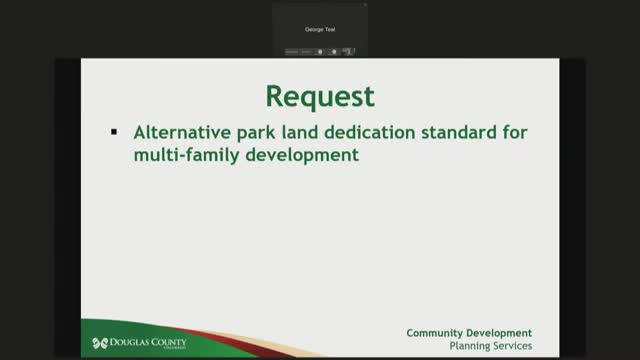The height and width of the screenshot is (360, 640).
Task: Click the 'Planning Services' footer text
Action: (x=491, y=346)
